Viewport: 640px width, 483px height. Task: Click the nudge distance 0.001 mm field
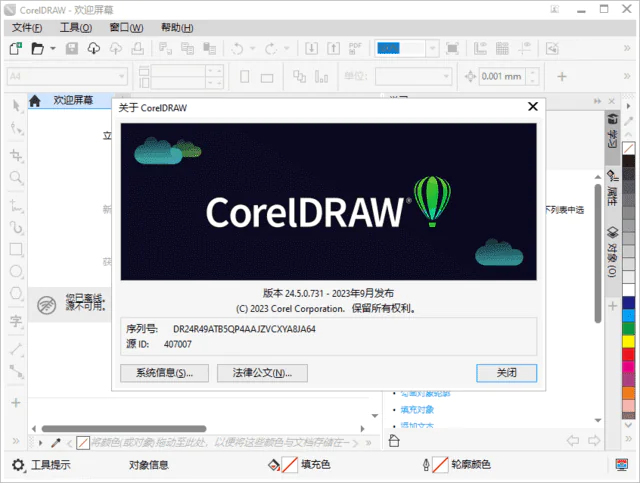coord(502,76)
